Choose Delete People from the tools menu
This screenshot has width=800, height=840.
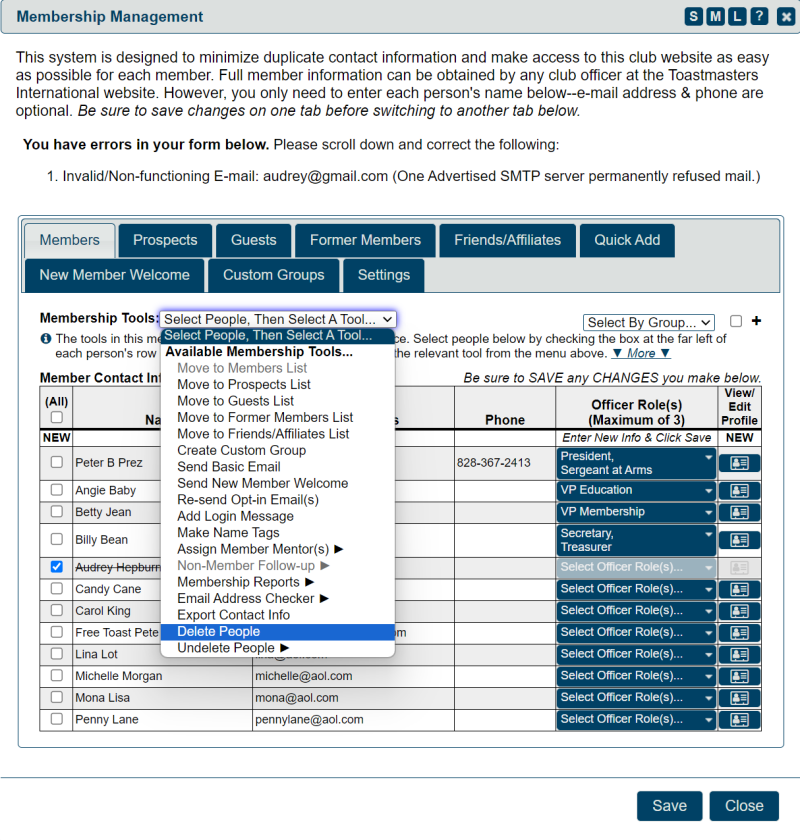coord(278,632)
